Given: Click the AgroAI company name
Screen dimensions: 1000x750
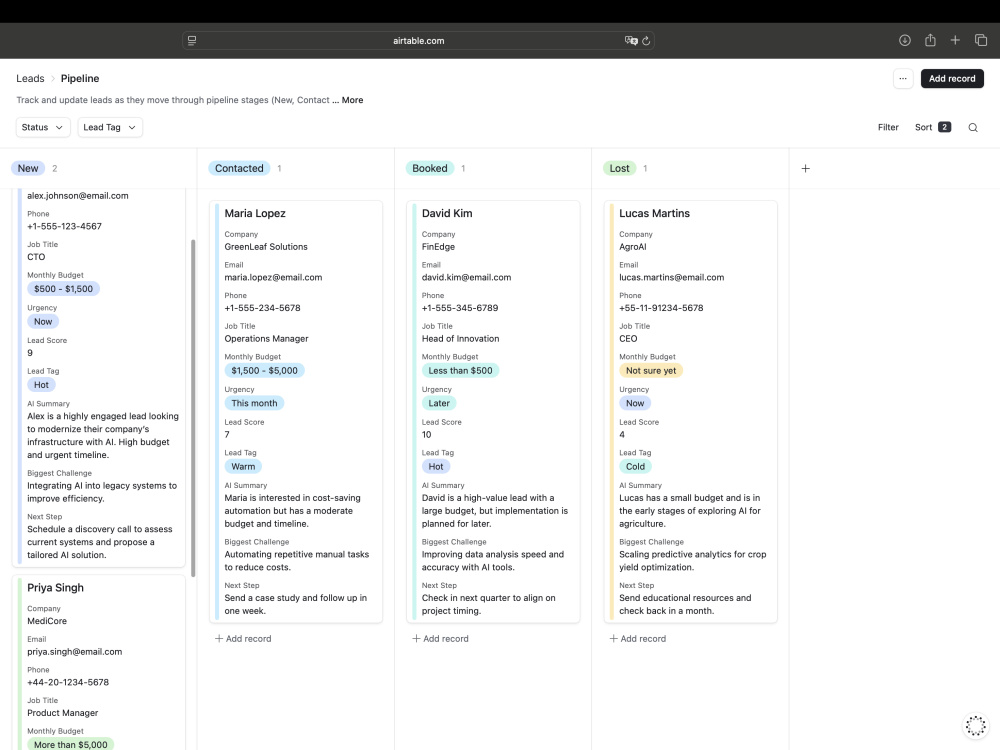Looking at the screenshot, I should [x=633, y=247].
